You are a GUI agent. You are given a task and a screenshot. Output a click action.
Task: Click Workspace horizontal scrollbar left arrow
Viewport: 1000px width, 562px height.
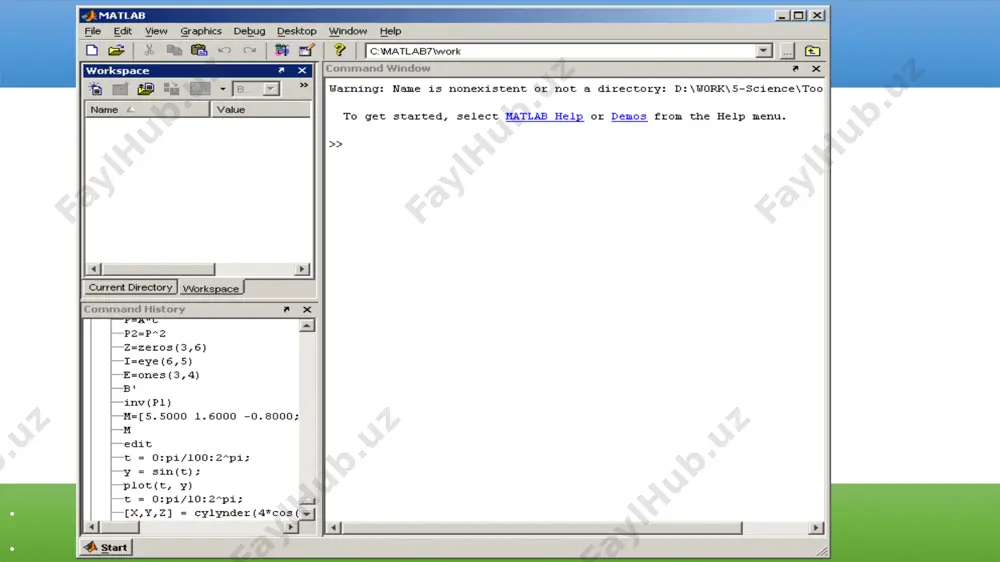coord(93,270)
